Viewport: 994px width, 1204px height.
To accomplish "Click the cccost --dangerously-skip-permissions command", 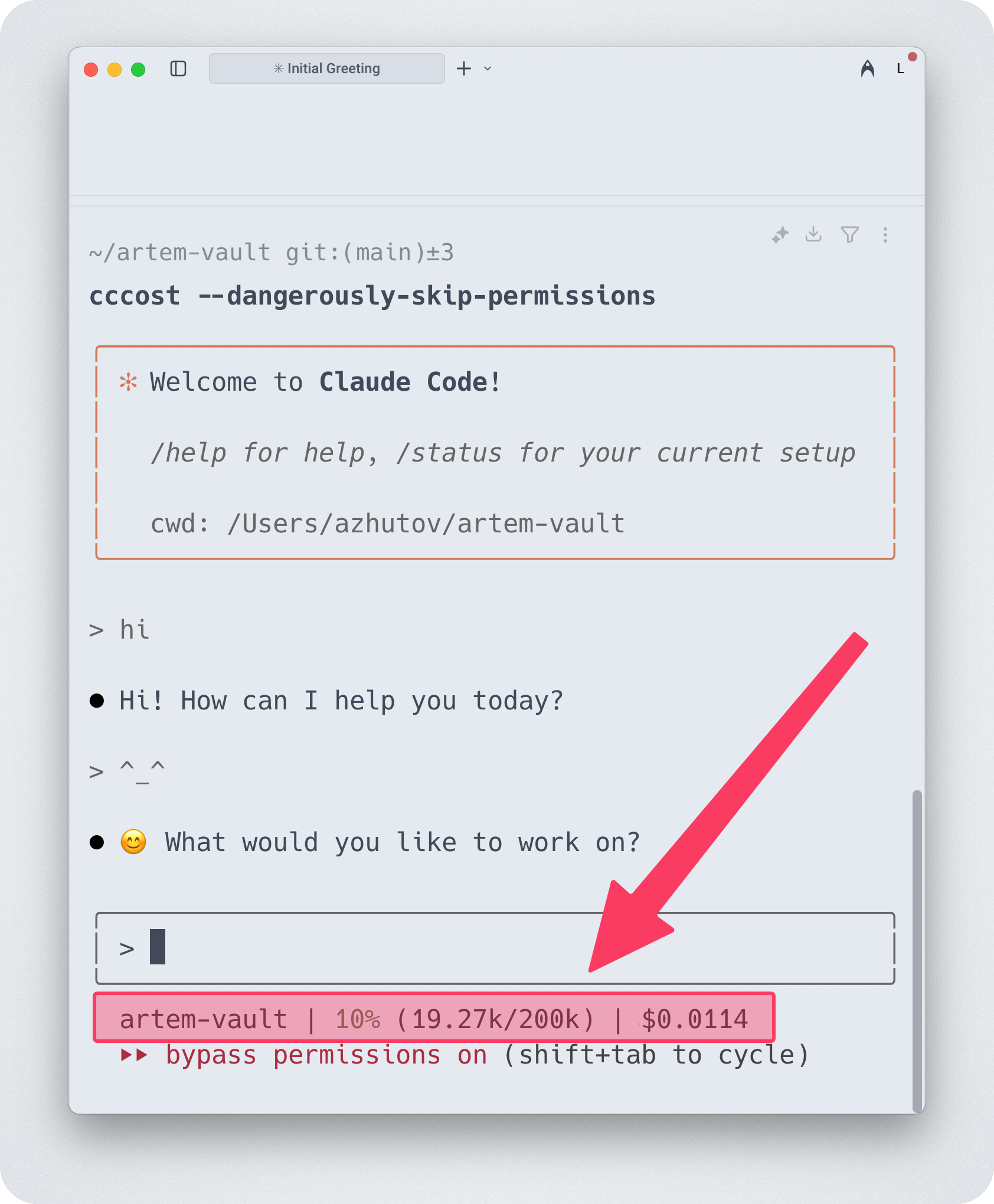I will [372, 296].
